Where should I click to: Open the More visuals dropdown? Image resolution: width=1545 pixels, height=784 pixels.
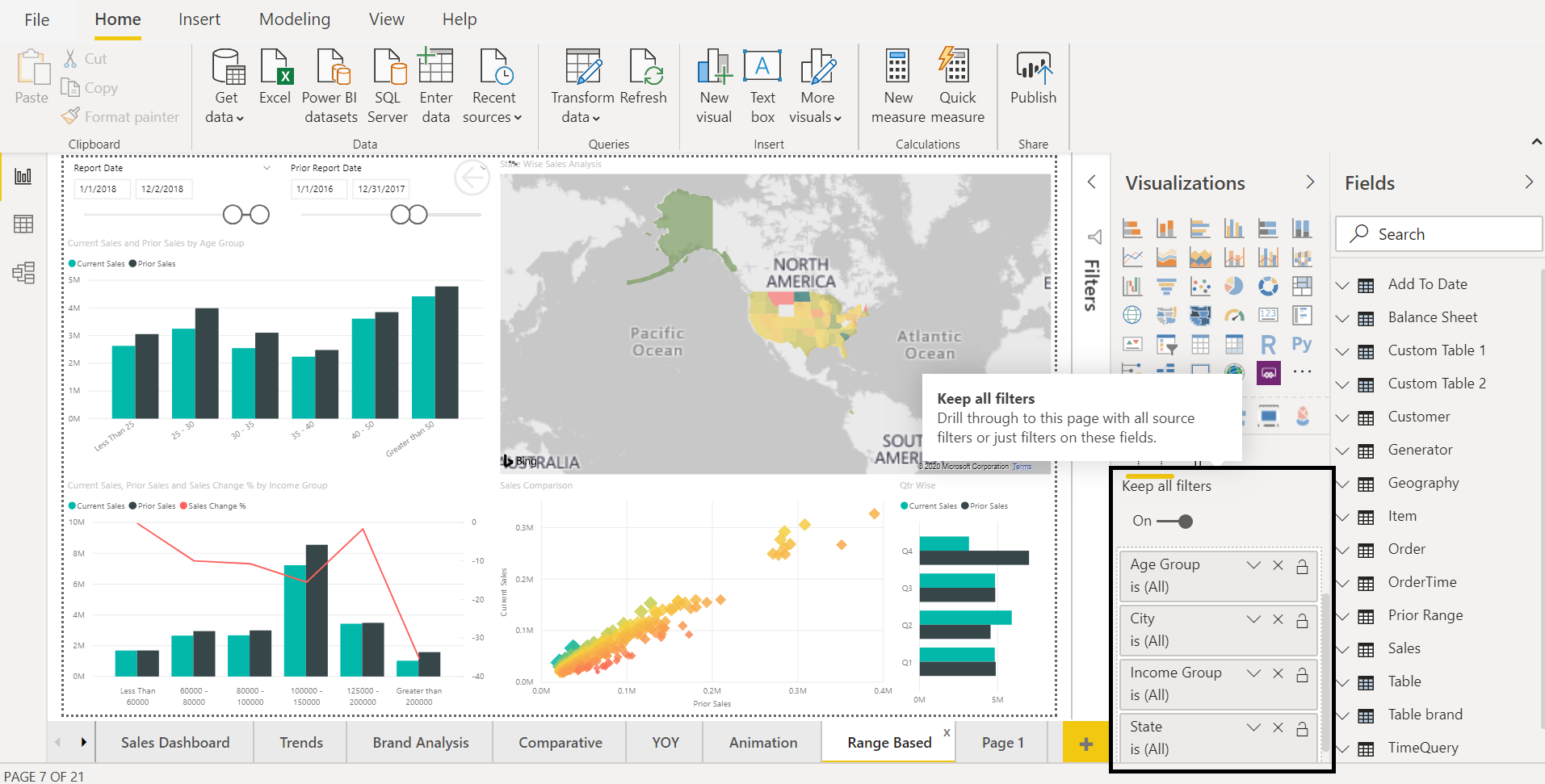[x=817, y=87]
